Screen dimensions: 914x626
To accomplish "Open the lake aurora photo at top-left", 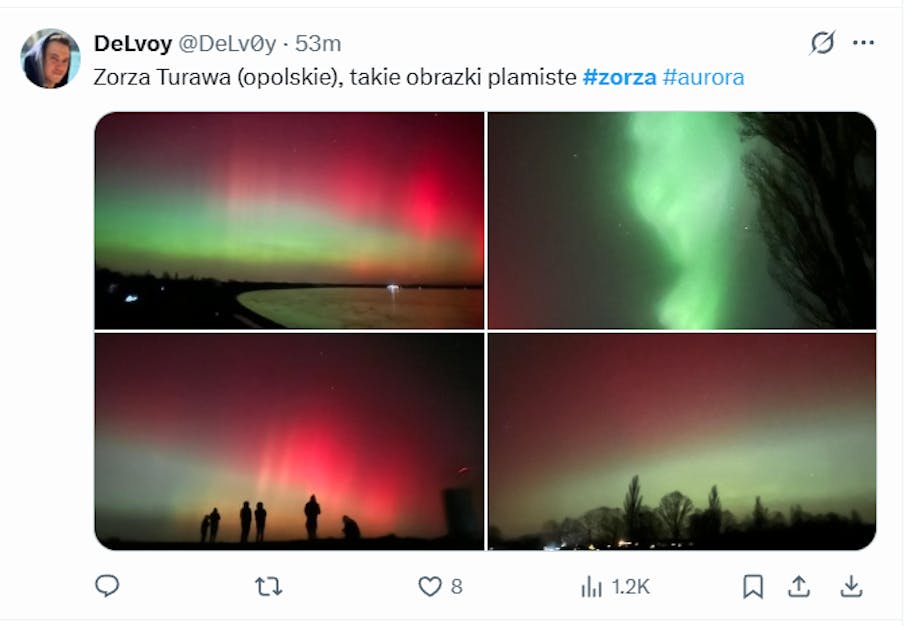I will pyautogui.click(x=289, y=220).
